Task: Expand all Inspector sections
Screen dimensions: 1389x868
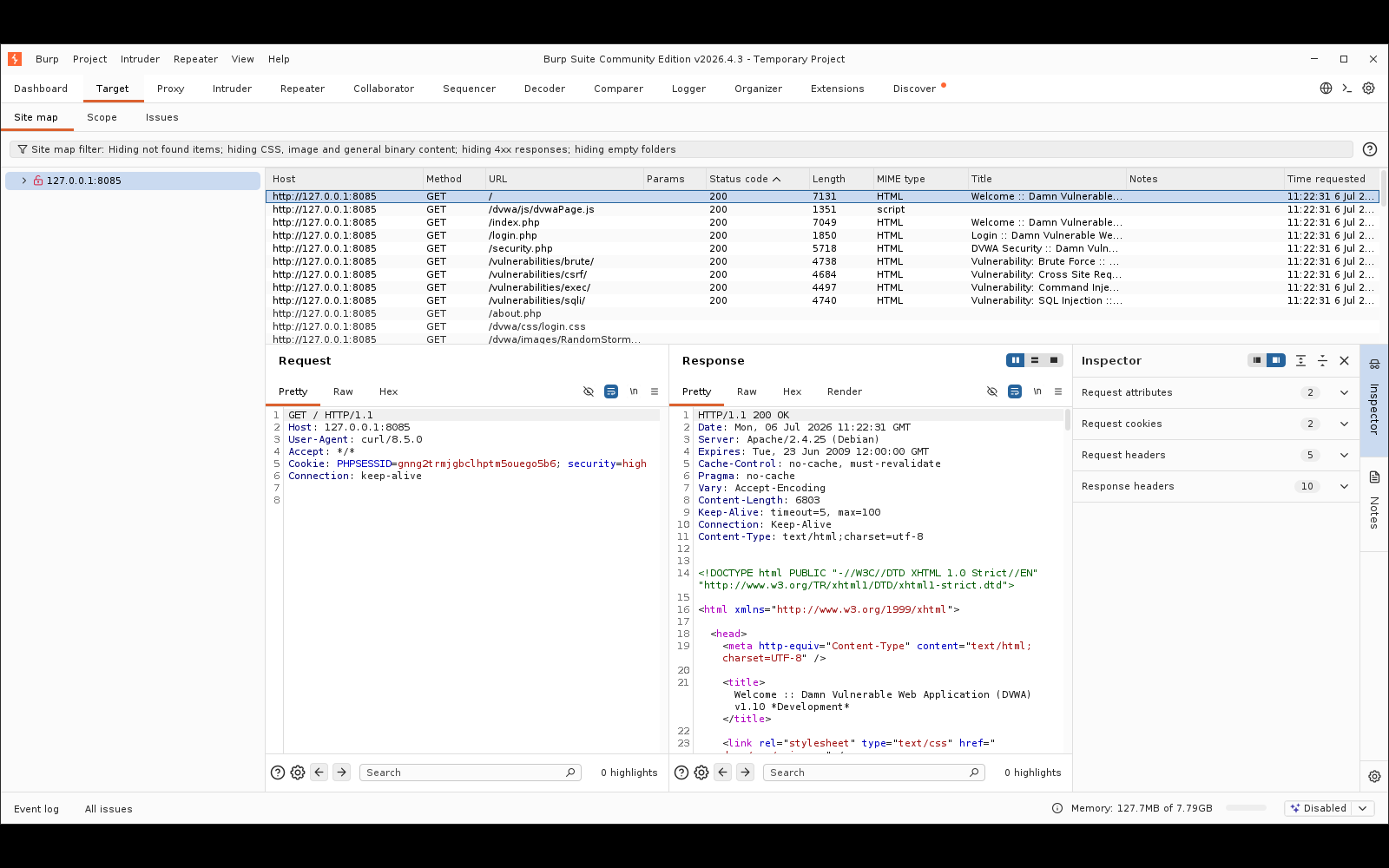Action: point(1300,360)
